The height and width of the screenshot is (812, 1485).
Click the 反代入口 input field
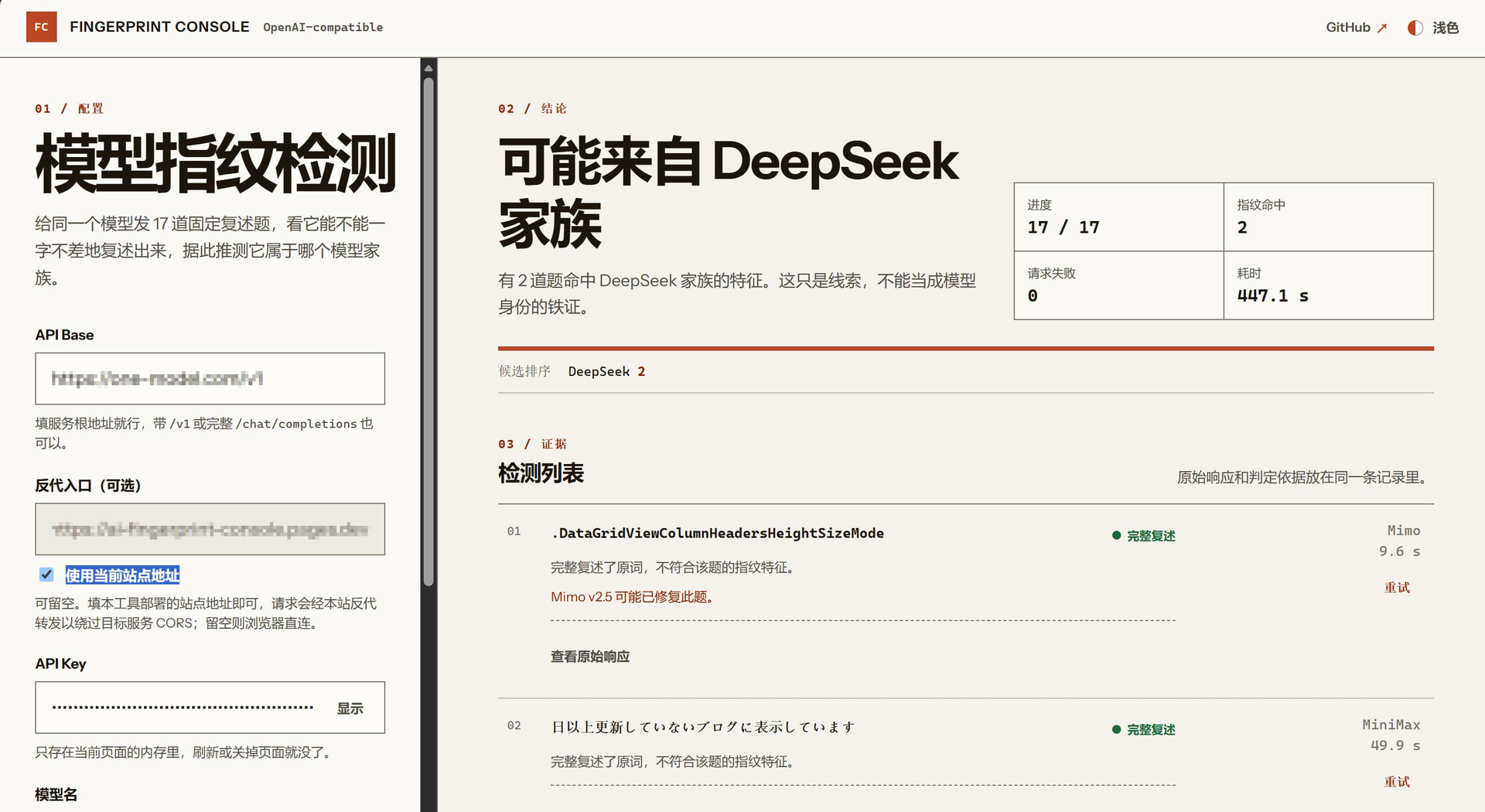point(210,529)
